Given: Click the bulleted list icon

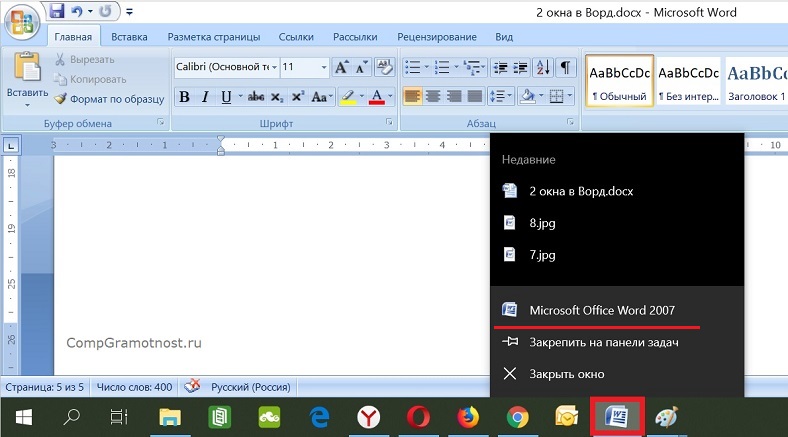Looking at the screenshot, I should (x=413, y=67).
